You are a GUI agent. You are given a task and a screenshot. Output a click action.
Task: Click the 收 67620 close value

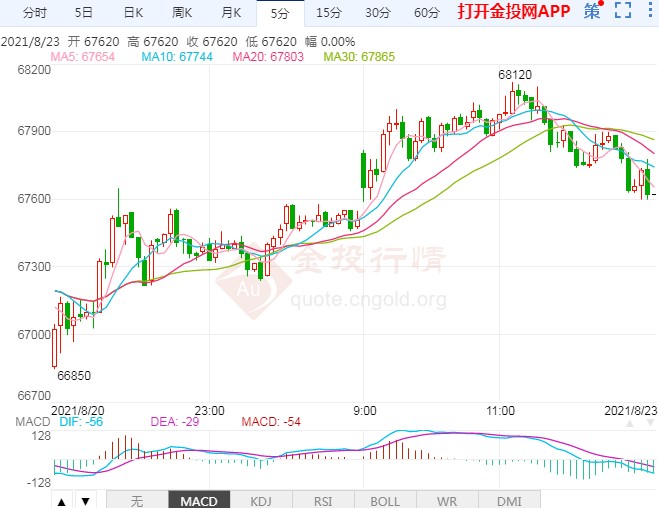coord(212,42)
